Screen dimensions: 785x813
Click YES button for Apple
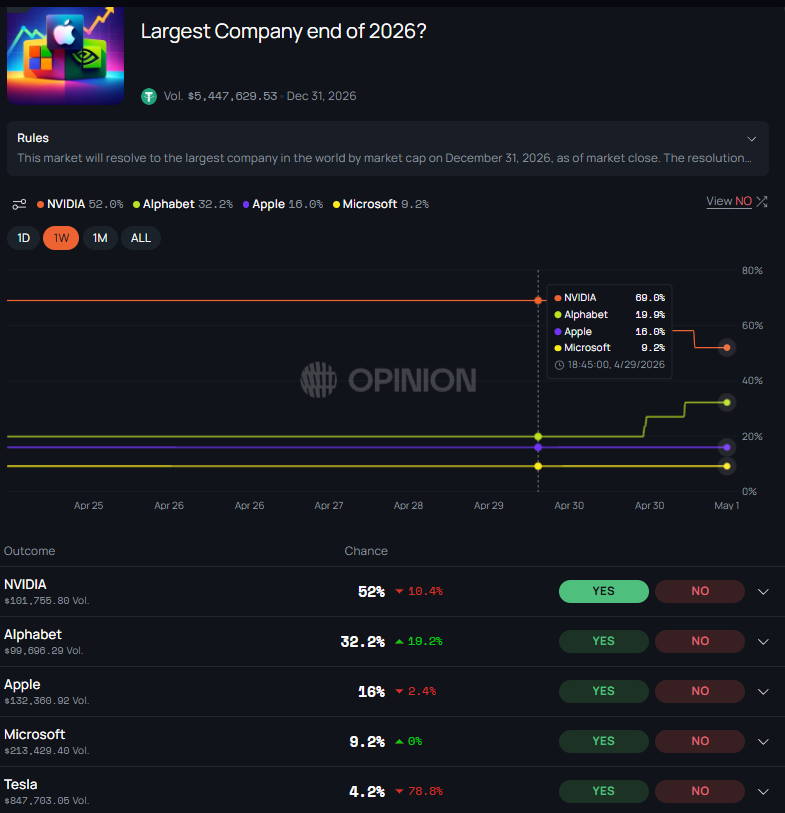[x=604, y=692]
